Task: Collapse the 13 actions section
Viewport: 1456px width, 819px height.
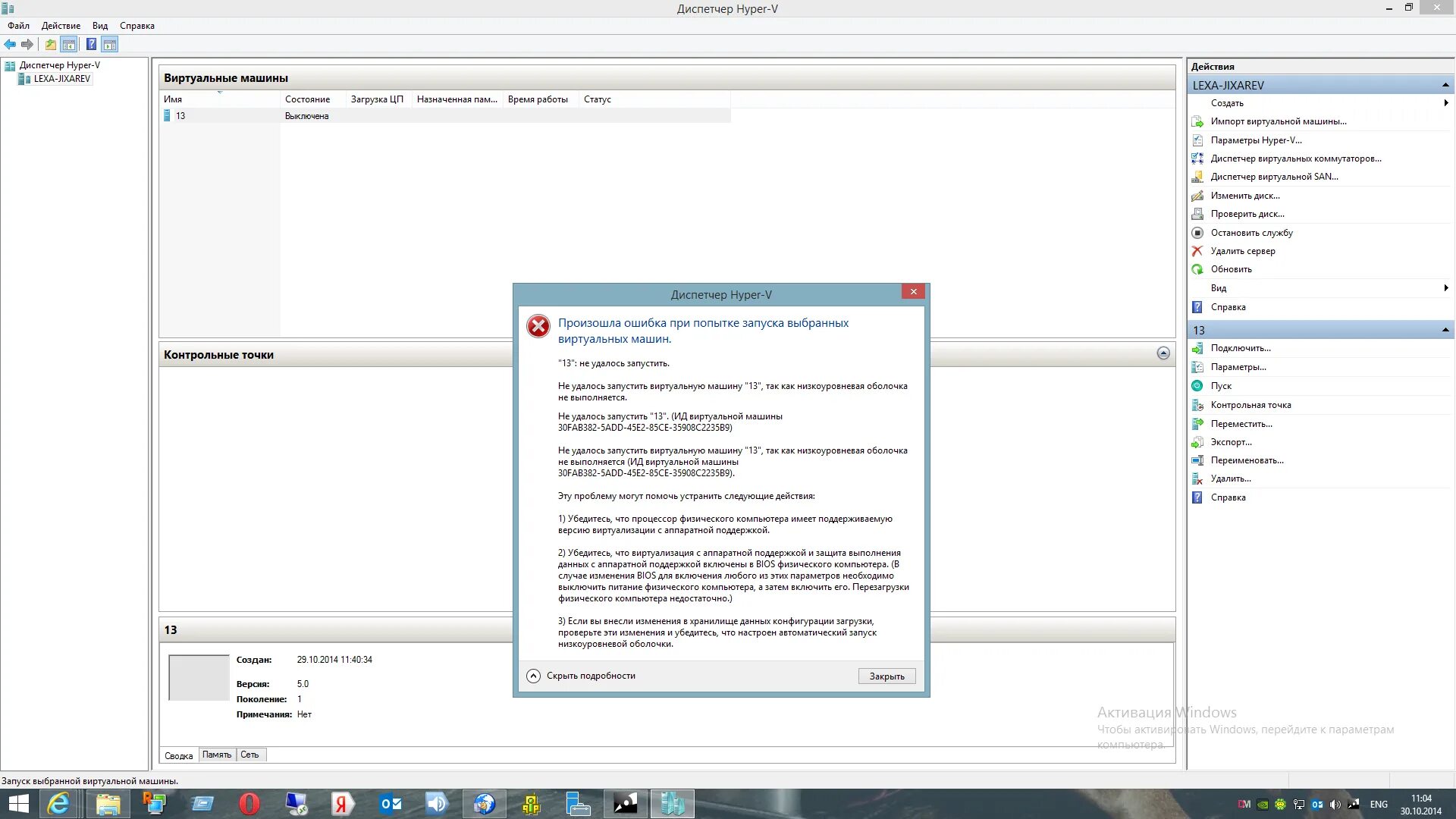Action: [x=1445, y=330]
